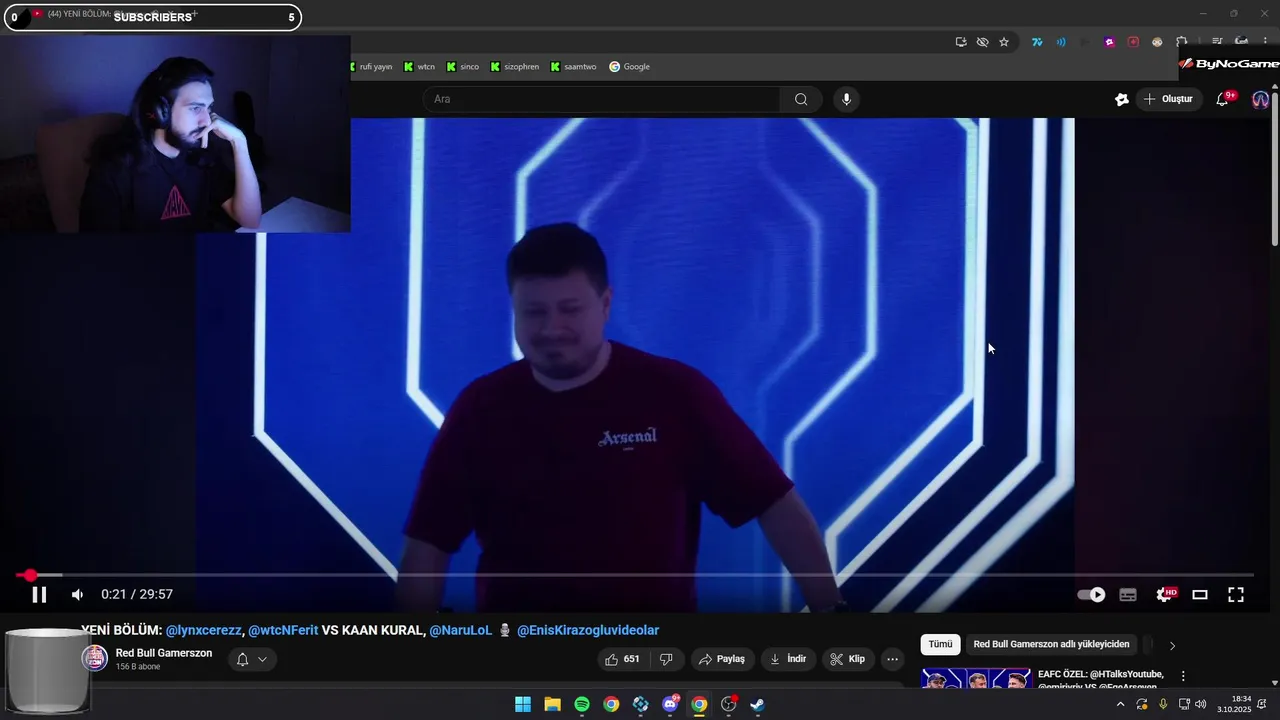
Task: Dislike the video with the thumbs-down button
Action: (665, 659)
